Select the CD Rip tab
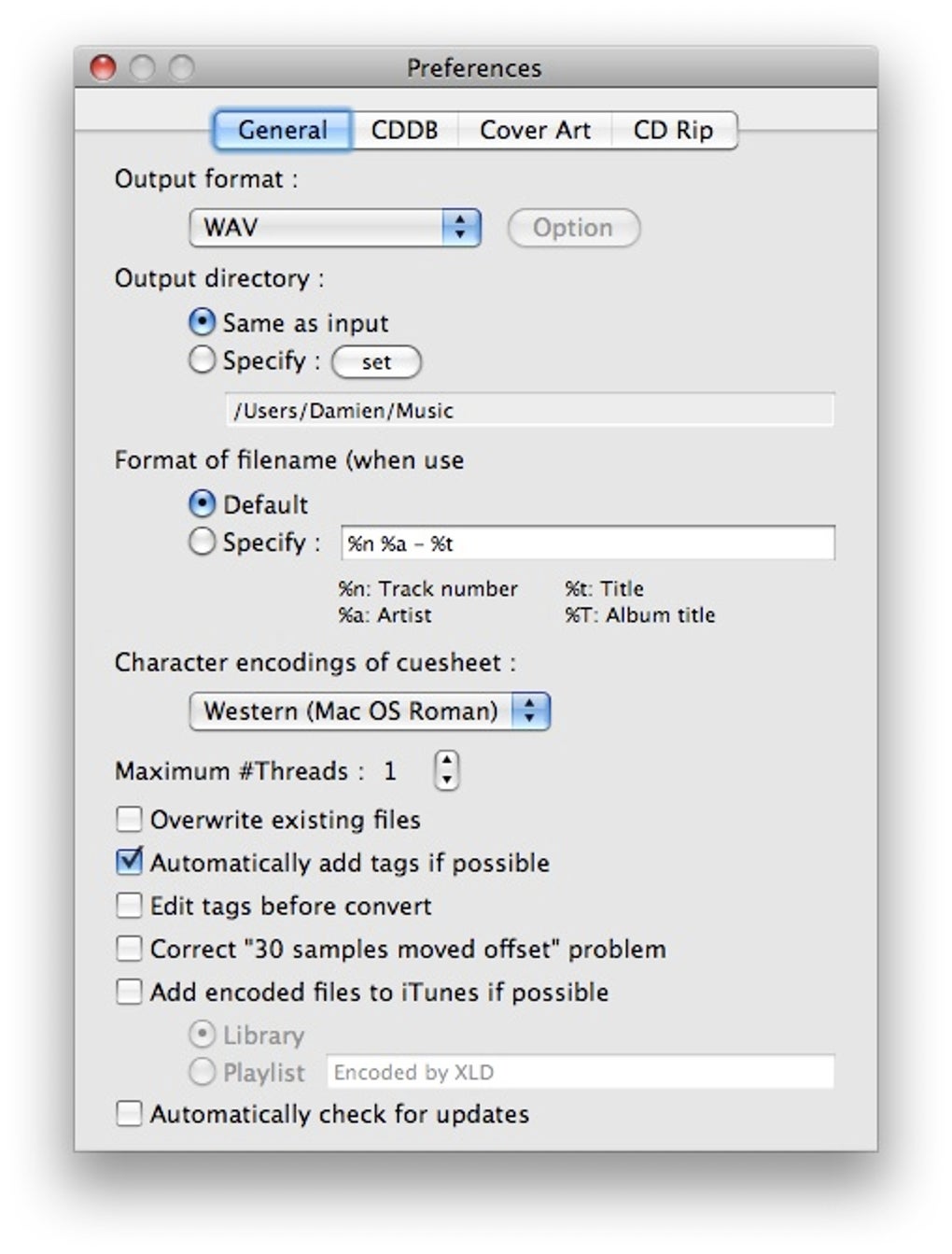The width and height of the screenshot is (952, 1254). (673, 130)
